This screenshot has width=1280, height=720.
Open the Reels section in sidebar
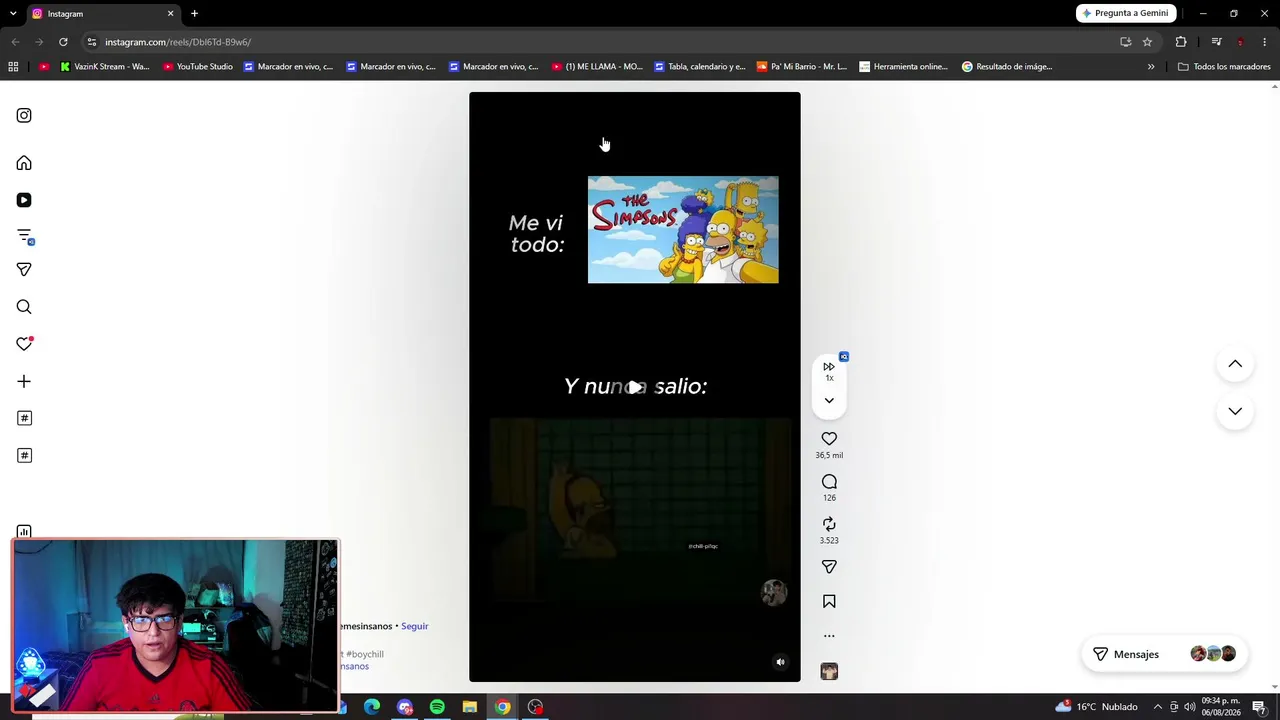coord(24,200)
